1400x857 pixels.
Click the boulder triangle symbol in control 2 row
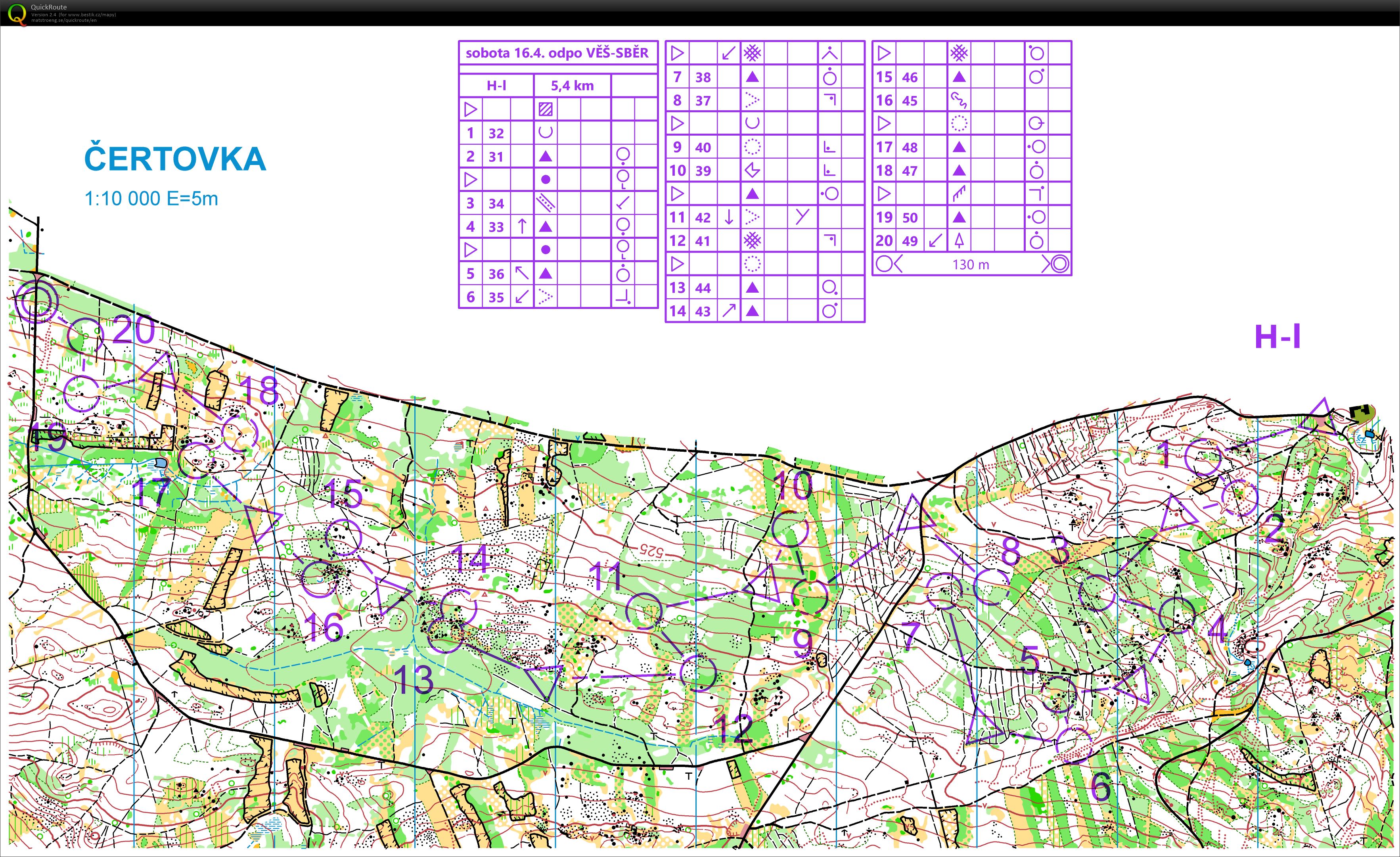546,156
